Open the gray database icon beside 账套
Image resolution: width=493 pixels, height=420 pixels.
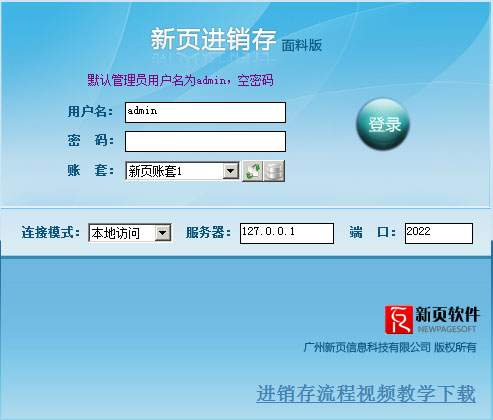coord(274,171)
